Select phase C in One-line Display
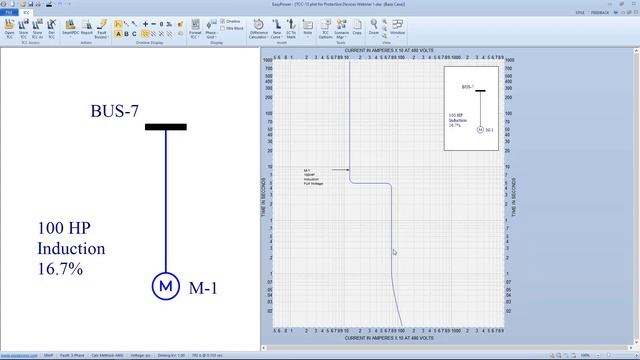 134,34
